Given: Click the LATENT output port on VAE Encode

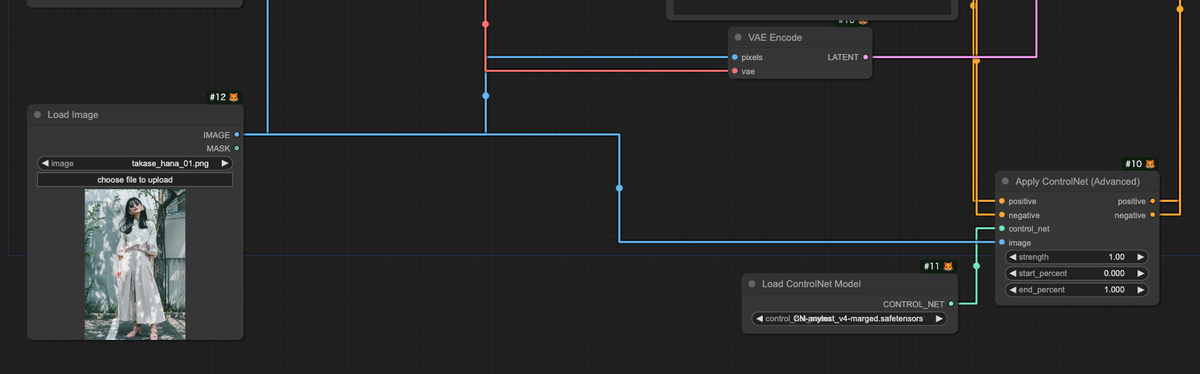Looking at the screenshot, I should pos(865,57).
